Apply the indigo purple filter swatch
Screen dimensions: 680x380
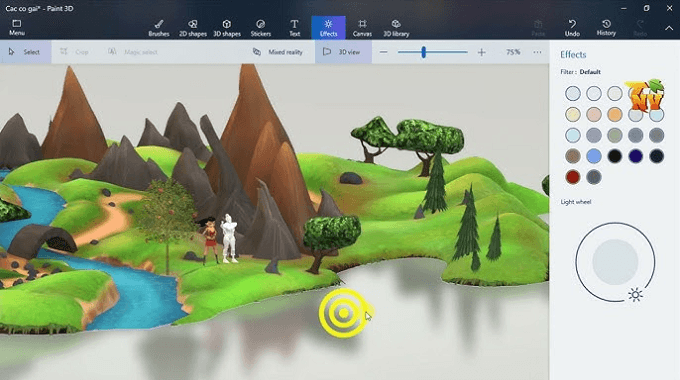click(x=635, y=156)
